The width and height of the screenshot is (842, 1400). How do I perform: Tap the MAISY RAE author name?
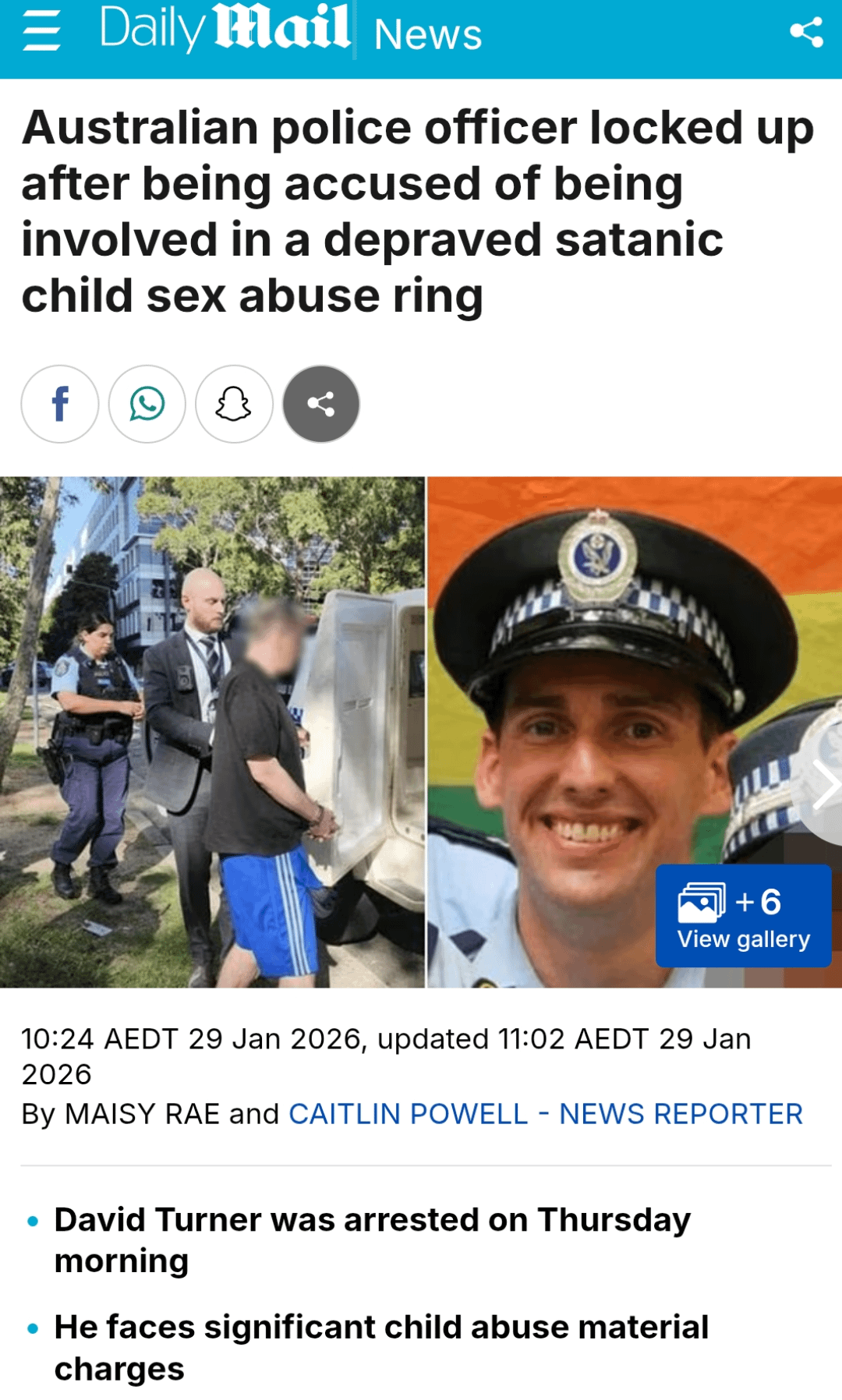[142, 1114]
